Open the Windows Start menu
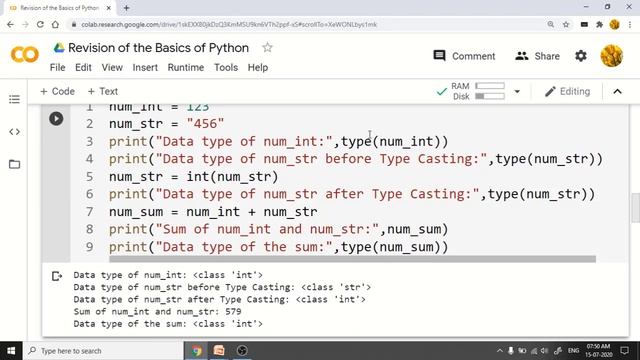The image size is (640, 360). pos(11,351)
